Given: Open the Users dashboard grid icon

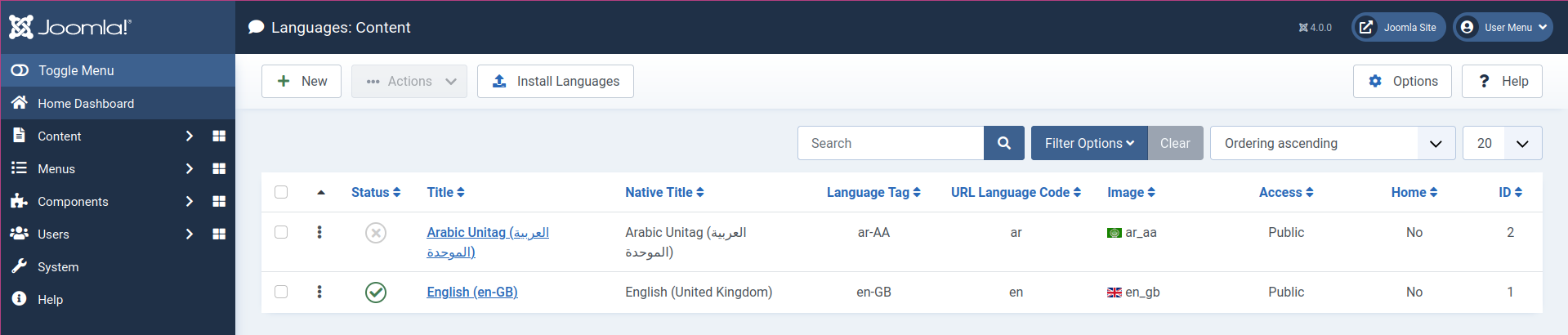Looking at the screenshot, I should click(219, 234).
